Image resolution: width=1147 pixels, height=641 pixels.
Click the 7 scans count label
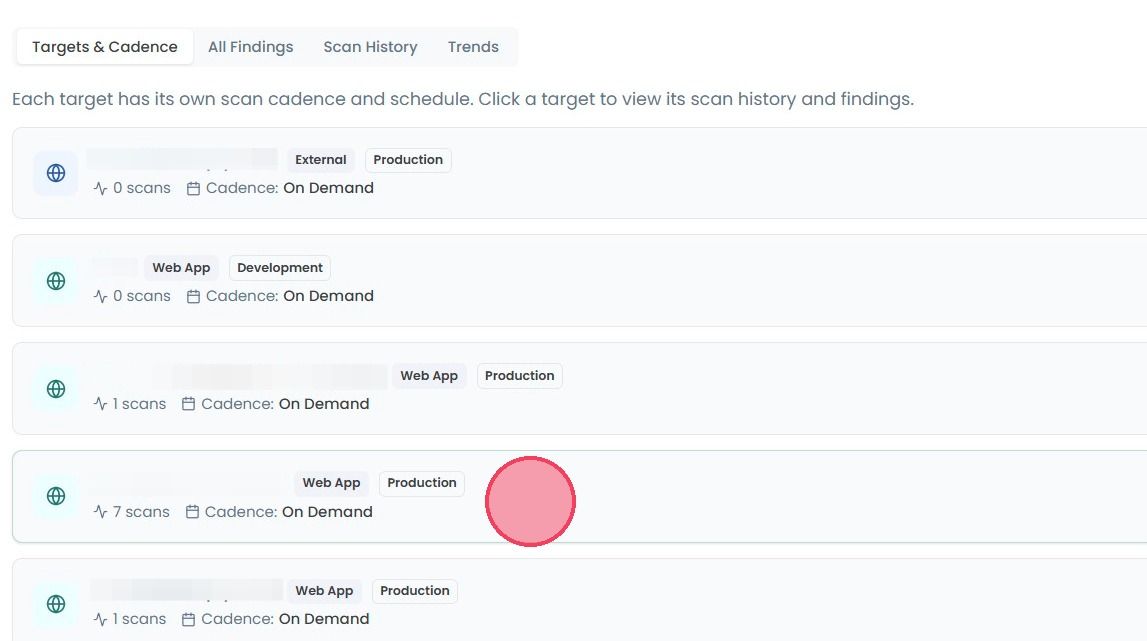click(x=141, y=512)
